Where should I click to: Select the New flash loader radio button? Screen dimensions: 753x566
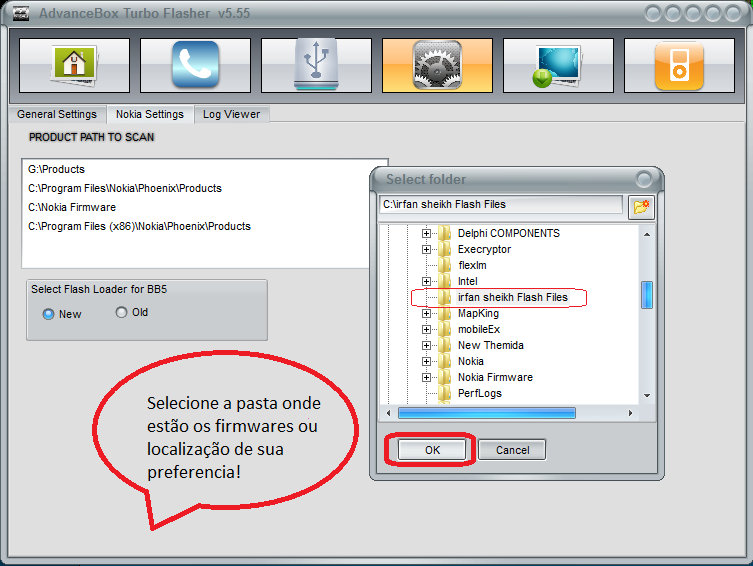[48, 314]
